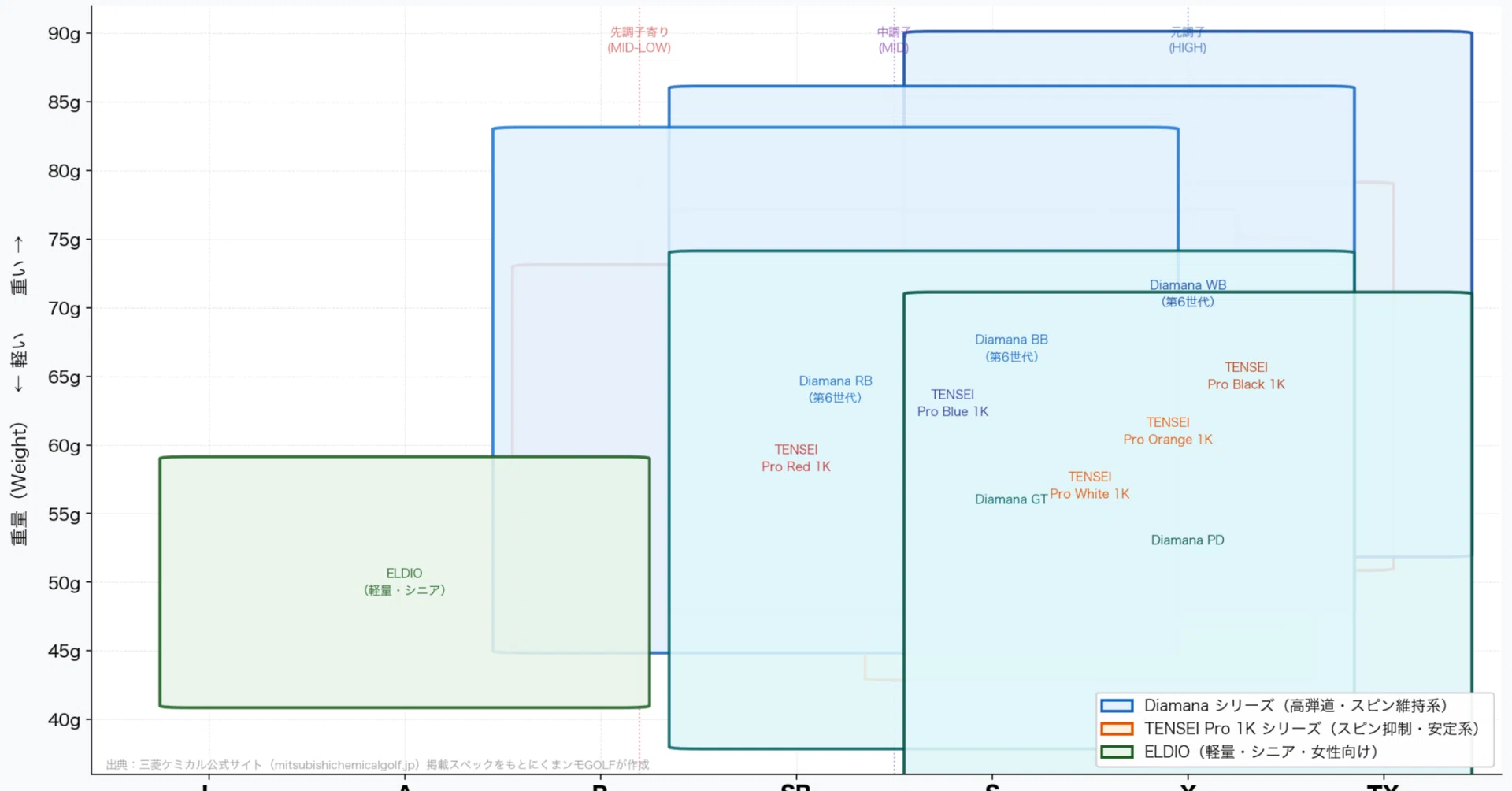This screenshot has height=791, width=1512.
Task: Click the '90g' y-axis tick label
Action: 65,34
